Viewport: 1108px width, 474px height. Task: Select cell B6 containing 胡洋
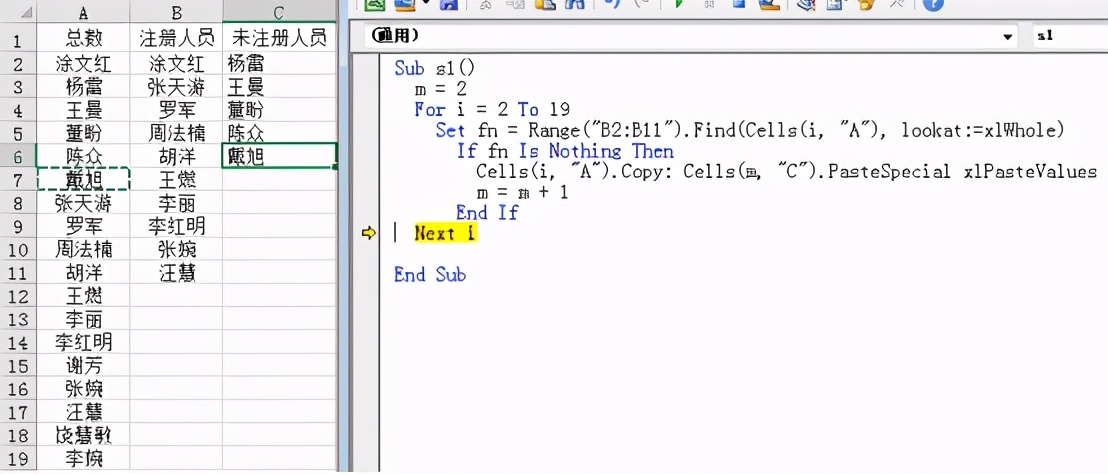point(176,157)
